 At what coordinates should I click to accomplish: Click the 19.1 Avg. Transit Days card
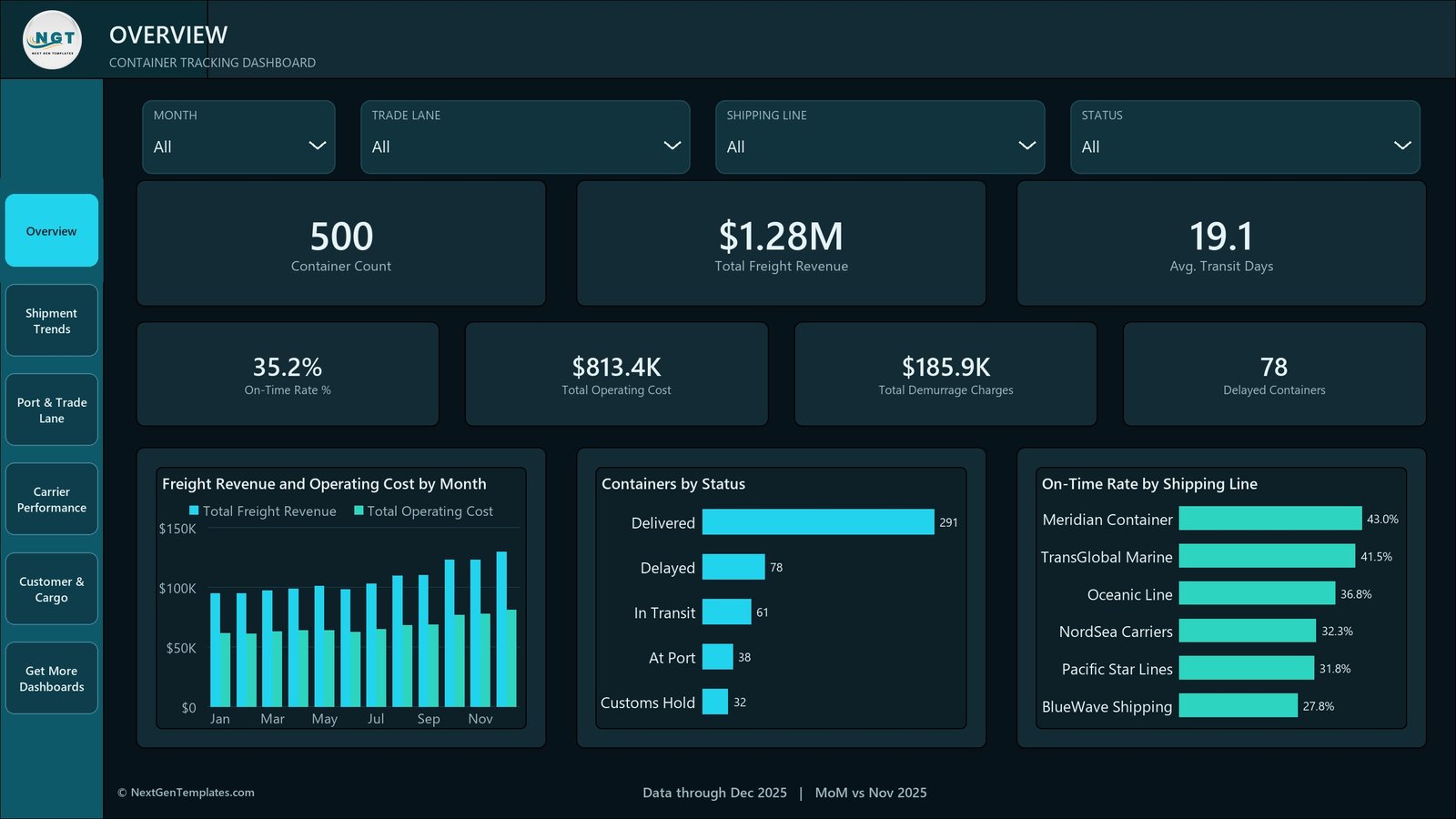pyautogui.click(x=1221, y=243)
